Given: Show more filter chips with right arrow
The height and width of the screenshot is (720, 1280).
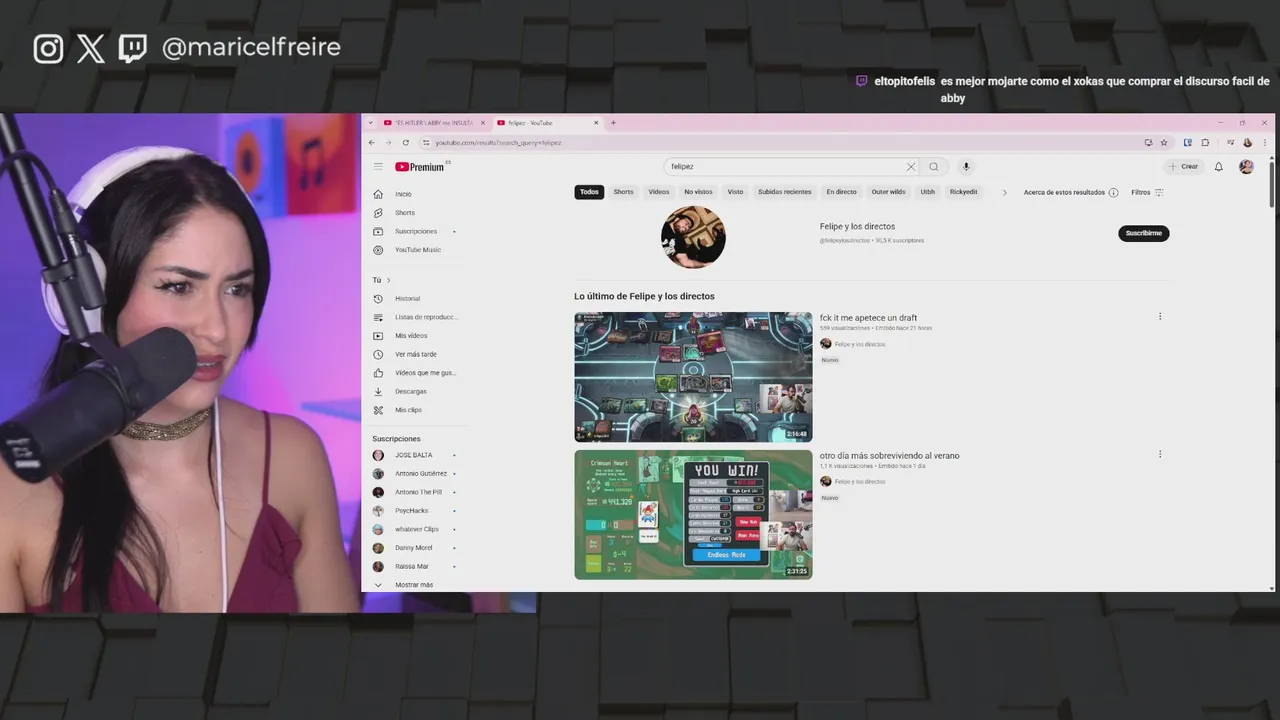Looking at the screenshot, I should (1005, 192).
